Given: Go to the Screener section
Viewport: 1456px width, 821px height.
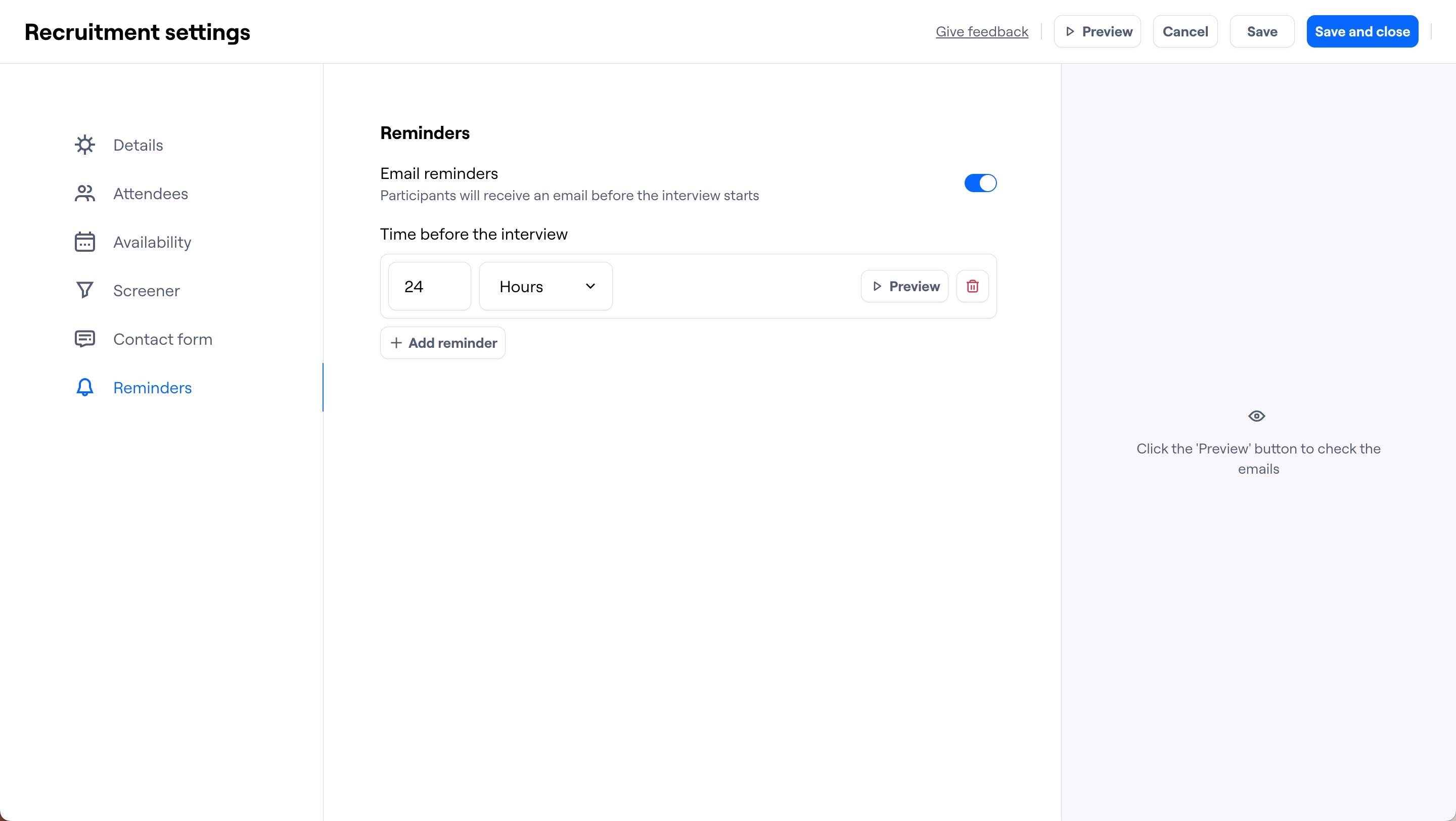Looking at the screenshot, I should click(x=147, y=290).
